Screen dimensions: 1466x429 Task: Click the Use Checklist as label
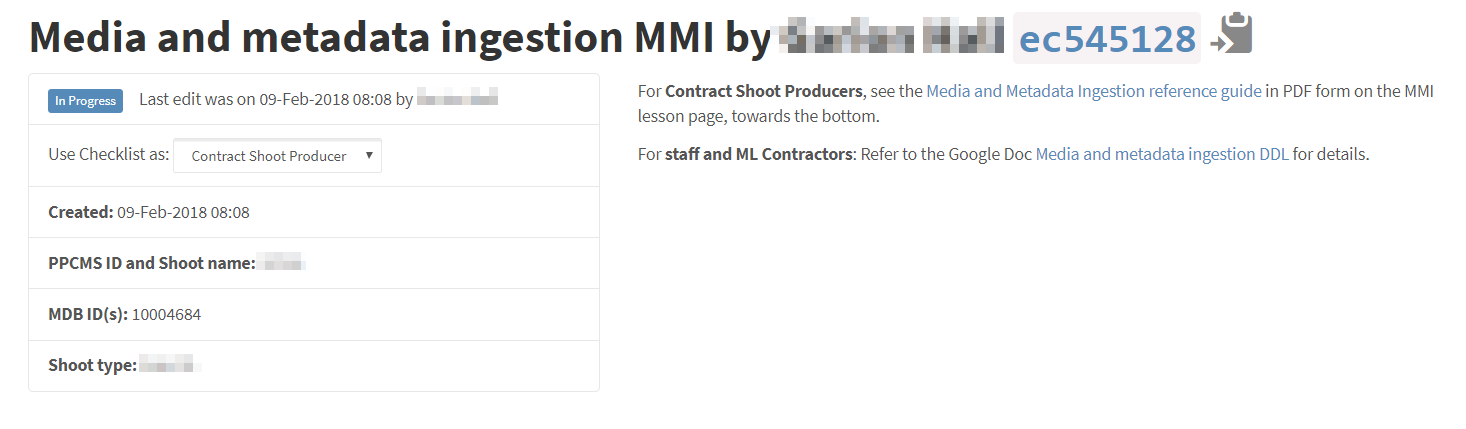[x=107, y=155]
